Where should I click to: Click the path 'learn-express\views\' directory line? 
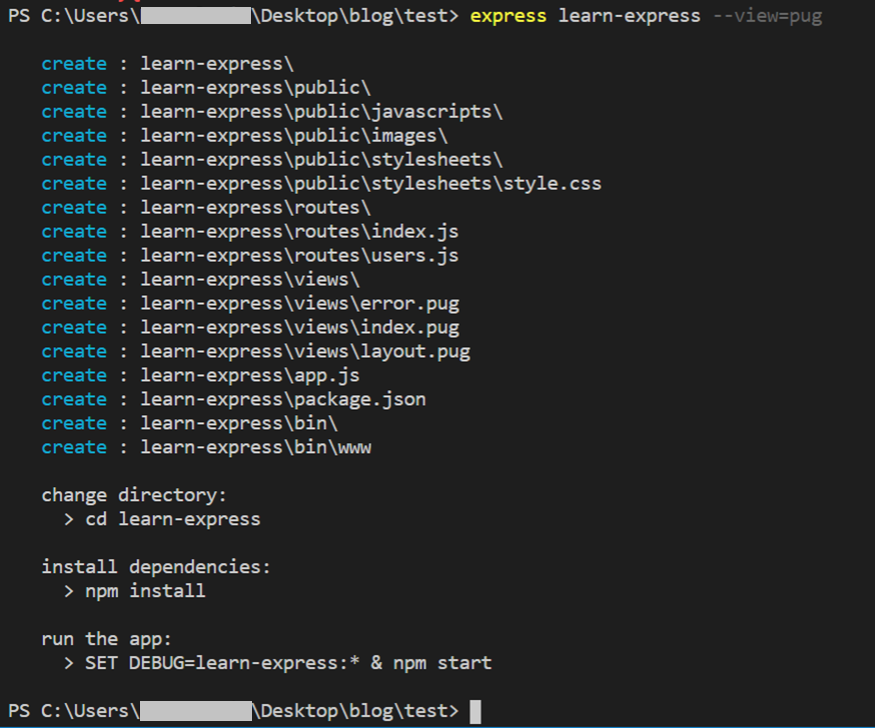point(250,279)
